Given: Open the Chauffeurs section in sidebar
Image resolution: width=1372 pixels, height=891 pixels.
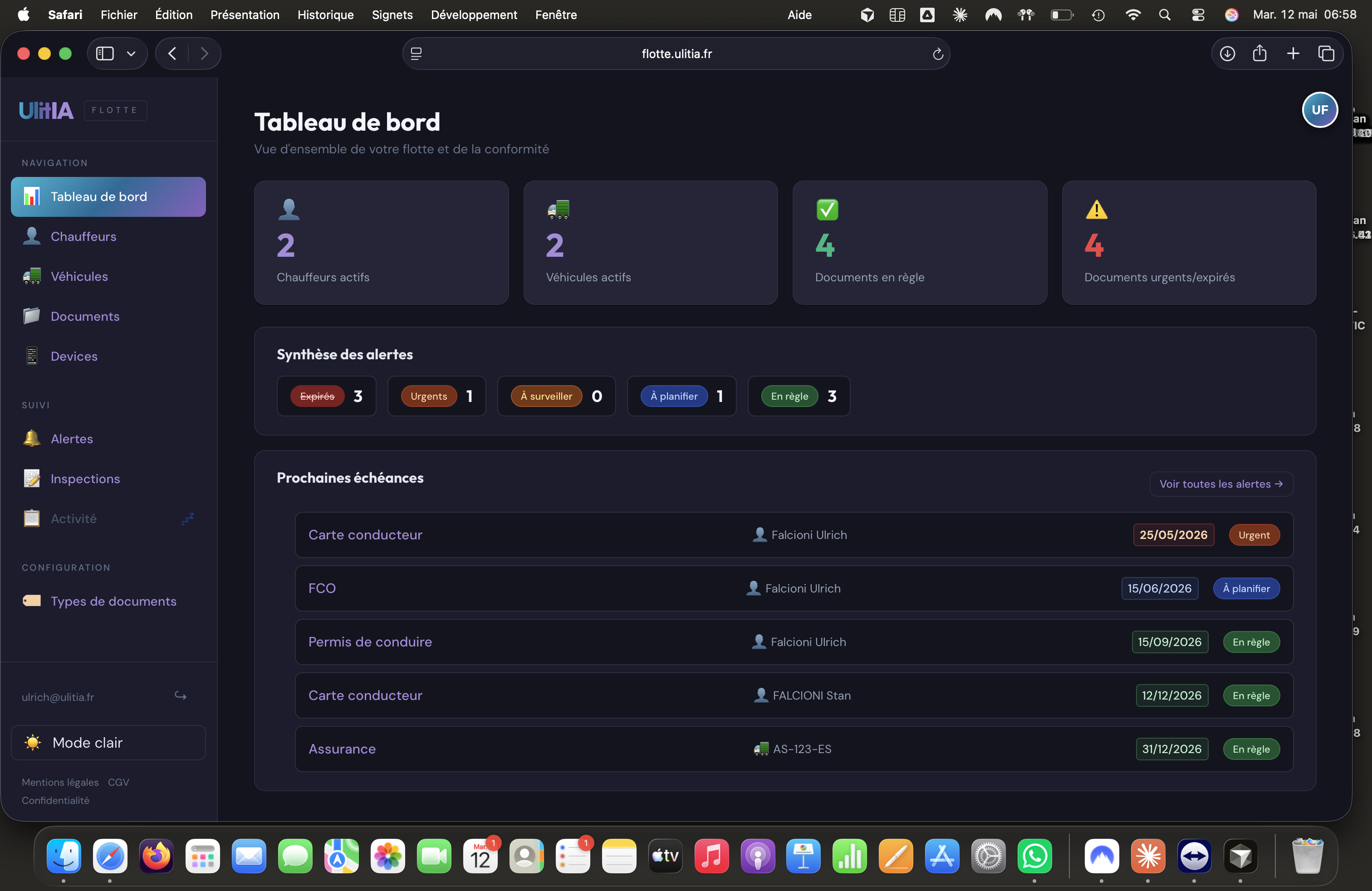Looking at the screenshot, I should tap(108, 236).
